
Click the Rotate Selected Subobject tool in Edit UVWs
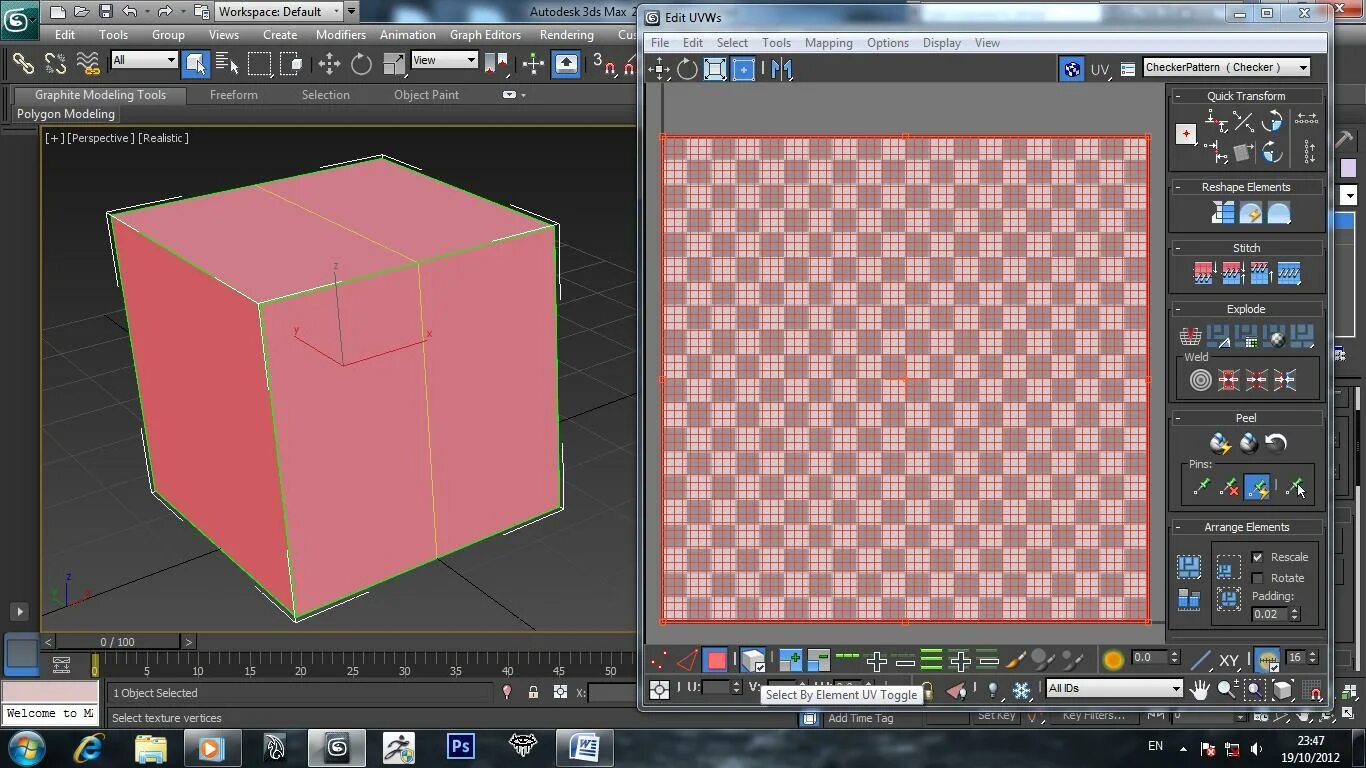[687, 69]
